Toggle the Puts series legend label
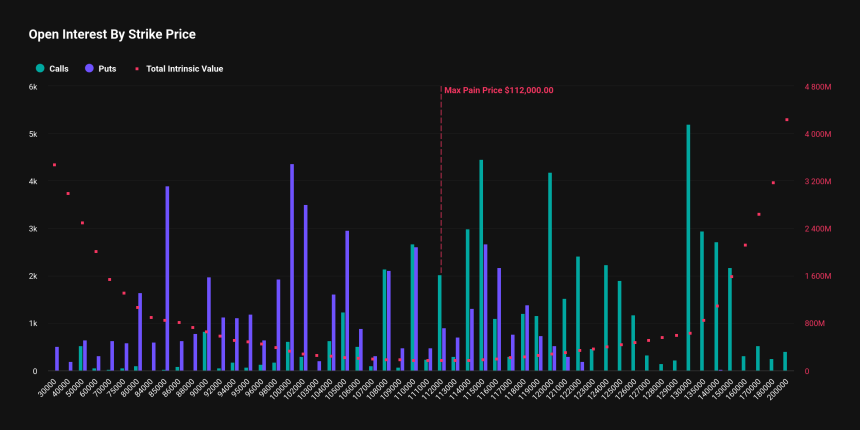The width and height of the screenshot is (860, 430). tap(106, 69)
